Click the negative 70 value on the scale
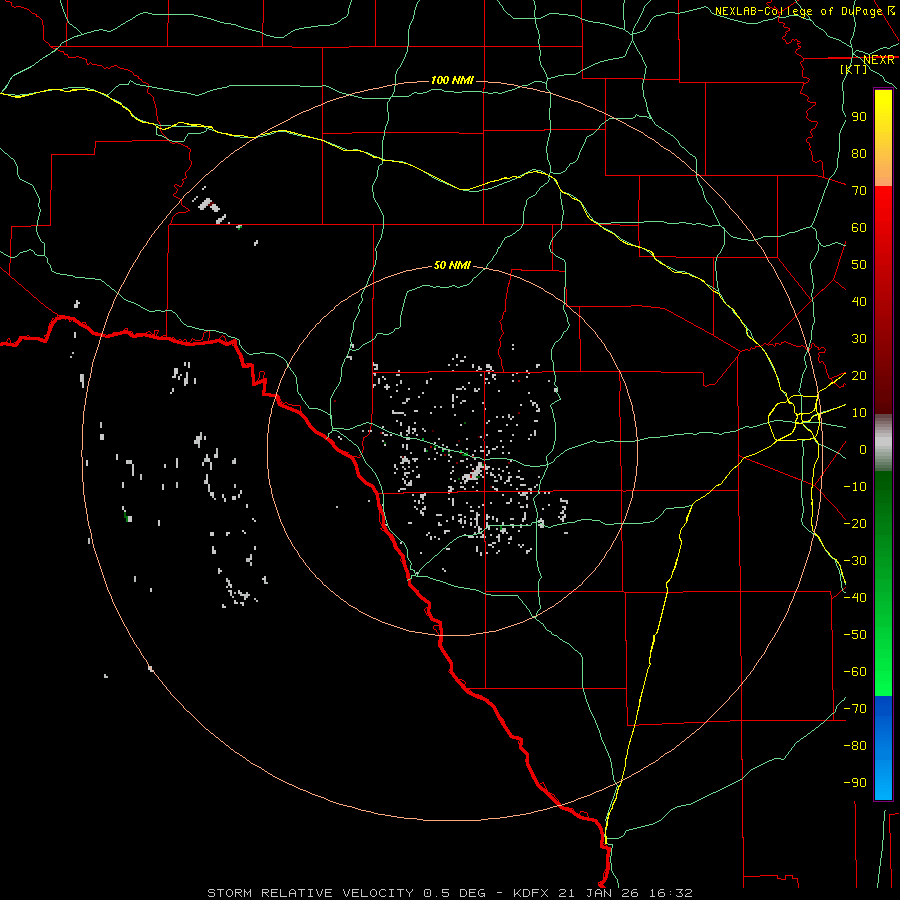This screenshot has width=900, height=900. (x=855, y=708)
